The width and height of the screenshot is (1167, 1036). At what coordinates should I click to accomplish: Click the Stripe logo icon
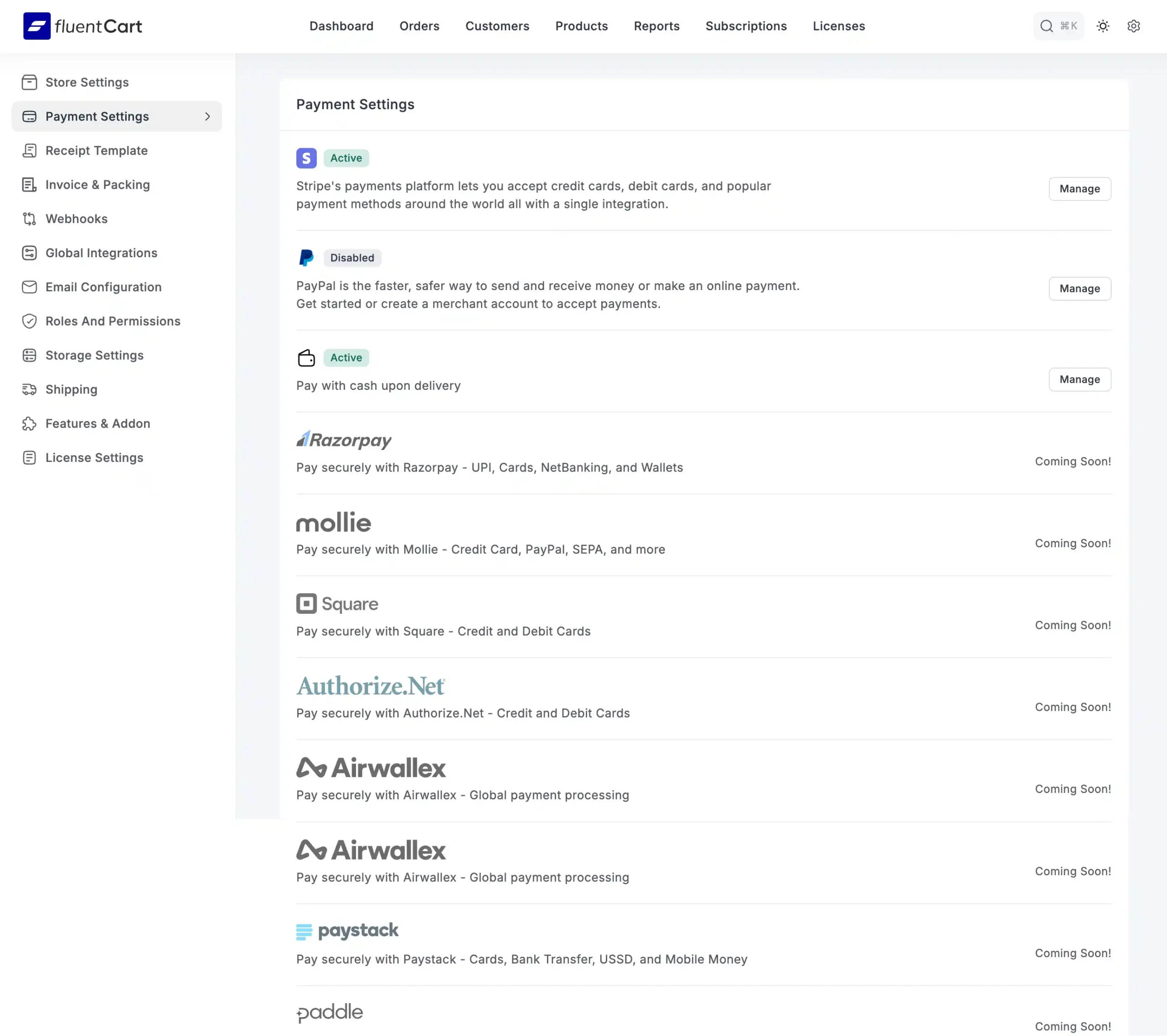point(306,158)
